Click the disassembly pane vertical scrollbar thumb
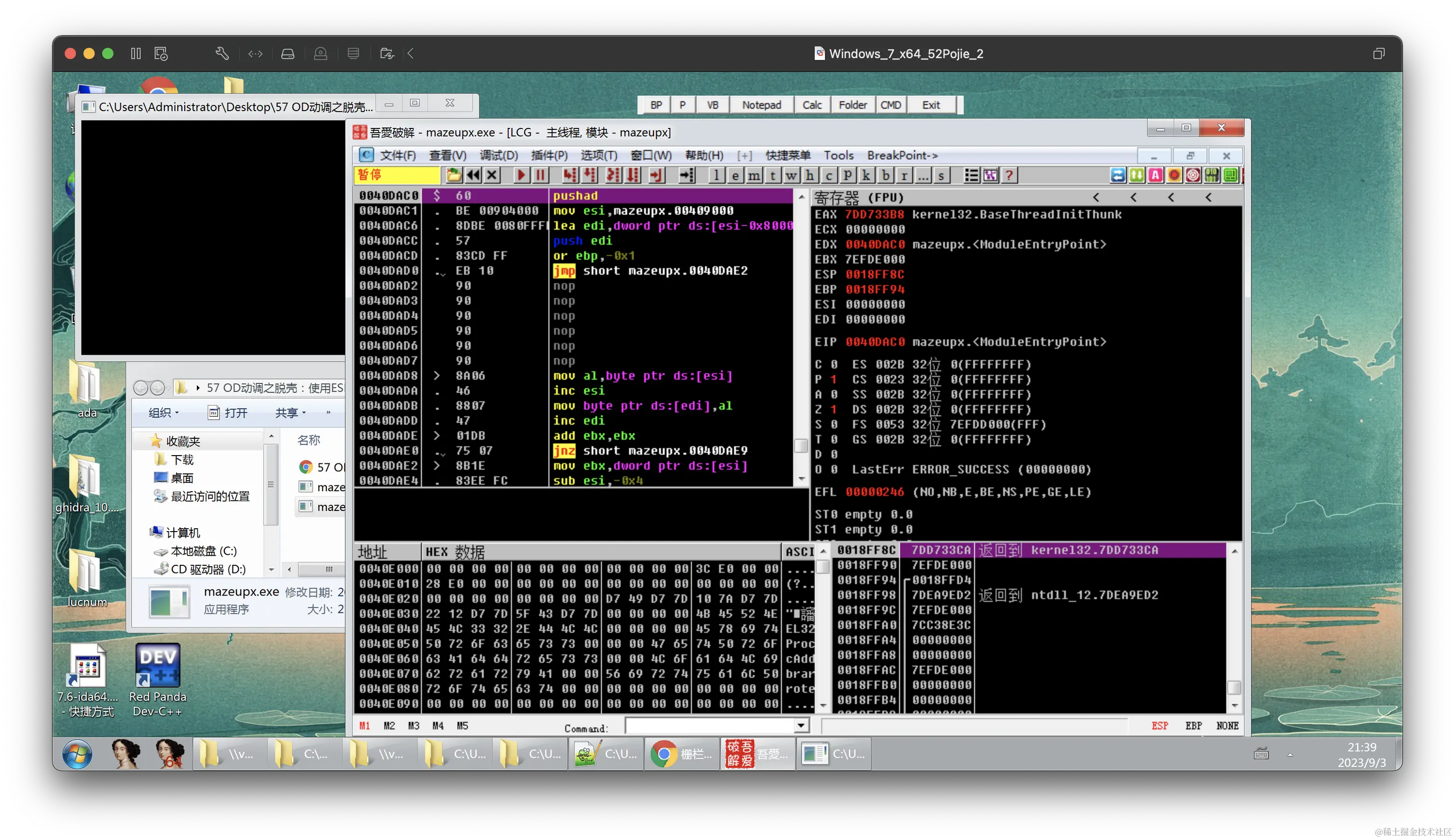 click(801, 445)
